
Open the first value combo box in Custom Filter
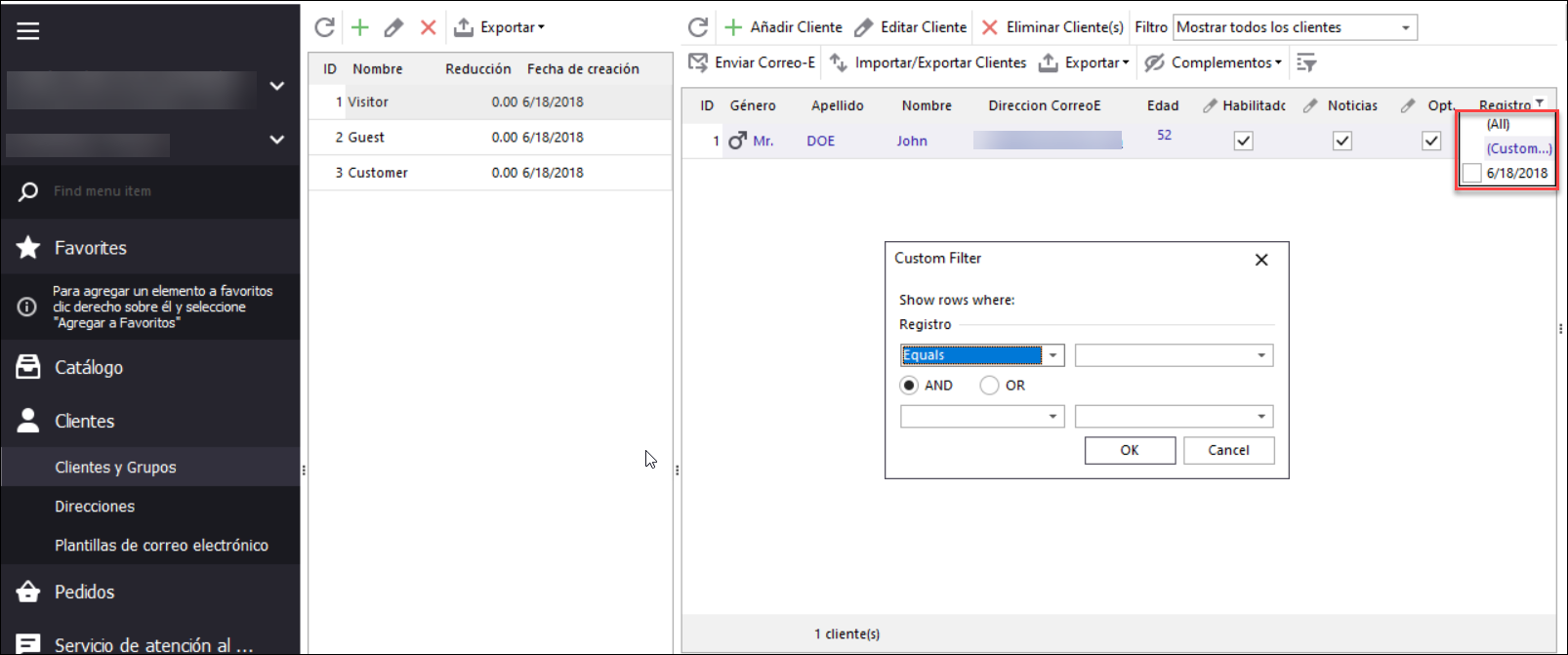click(x=1174, y=355)
